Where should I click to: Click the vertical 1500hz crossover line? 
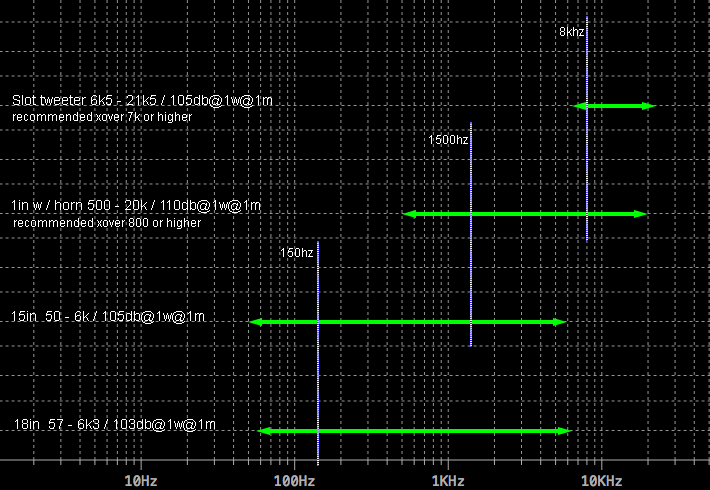[x=471, y=235]
